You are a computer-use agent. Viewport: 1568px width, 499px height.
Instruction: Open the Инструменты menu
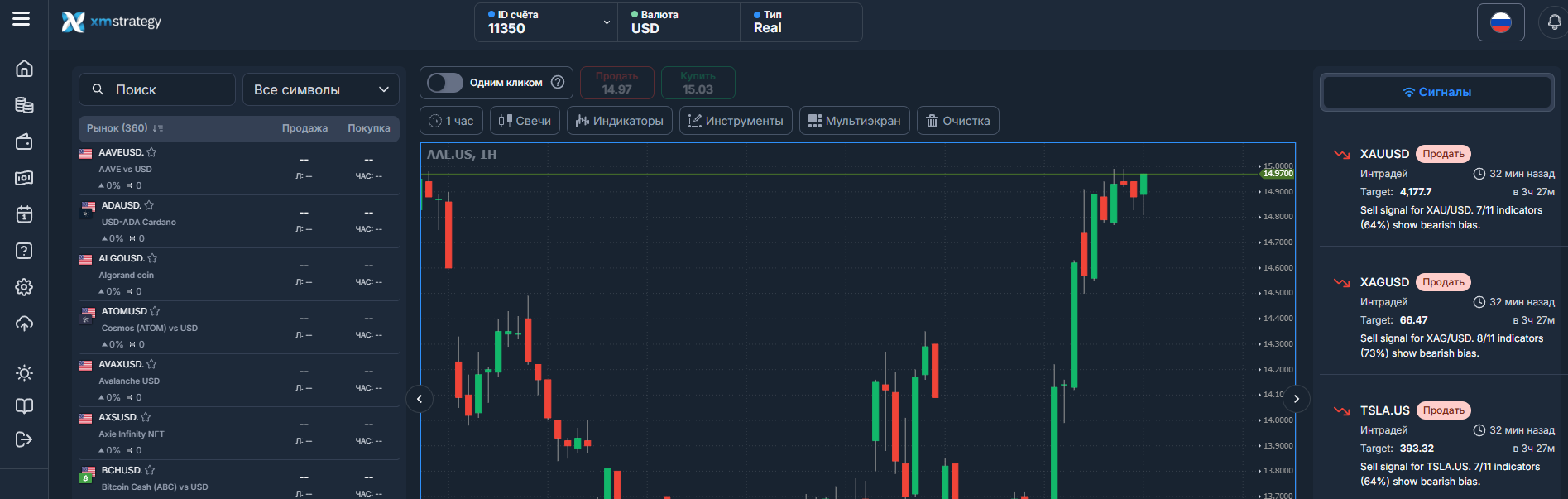pos(736,121)
